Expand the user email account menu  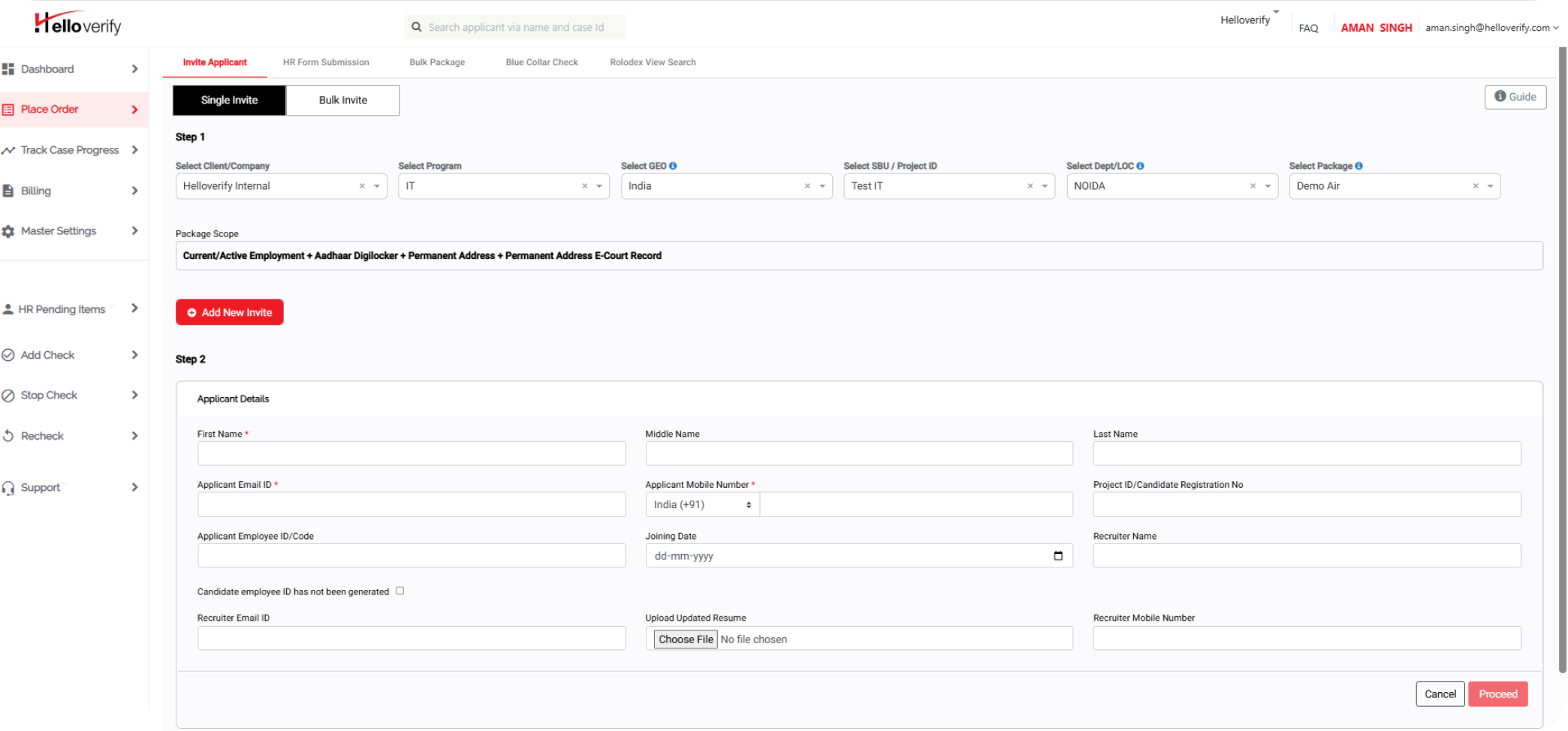click(x=1492, y=28)
